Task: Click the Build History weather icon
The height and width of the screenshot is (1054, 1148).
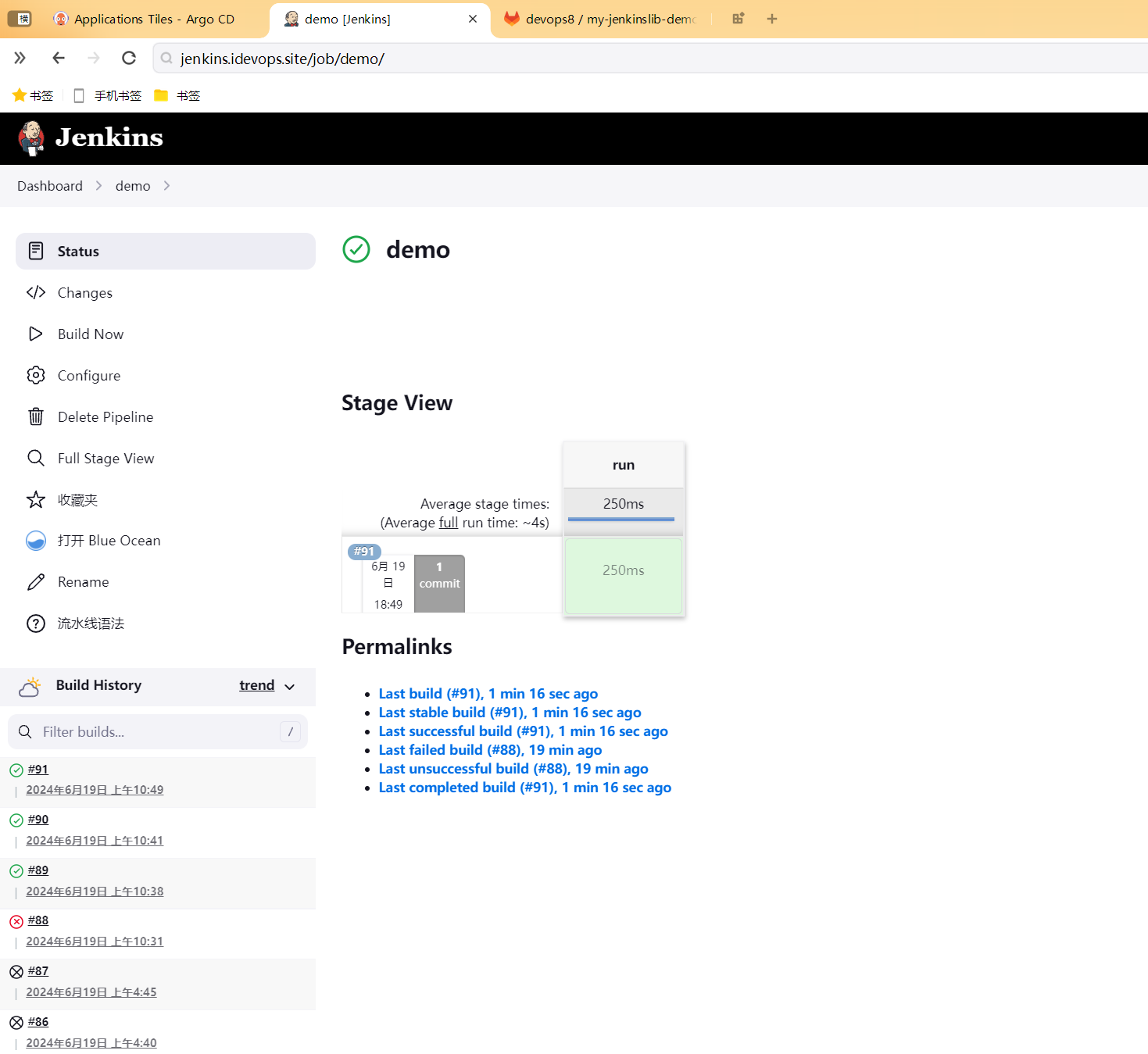Action: click(30, 686)
